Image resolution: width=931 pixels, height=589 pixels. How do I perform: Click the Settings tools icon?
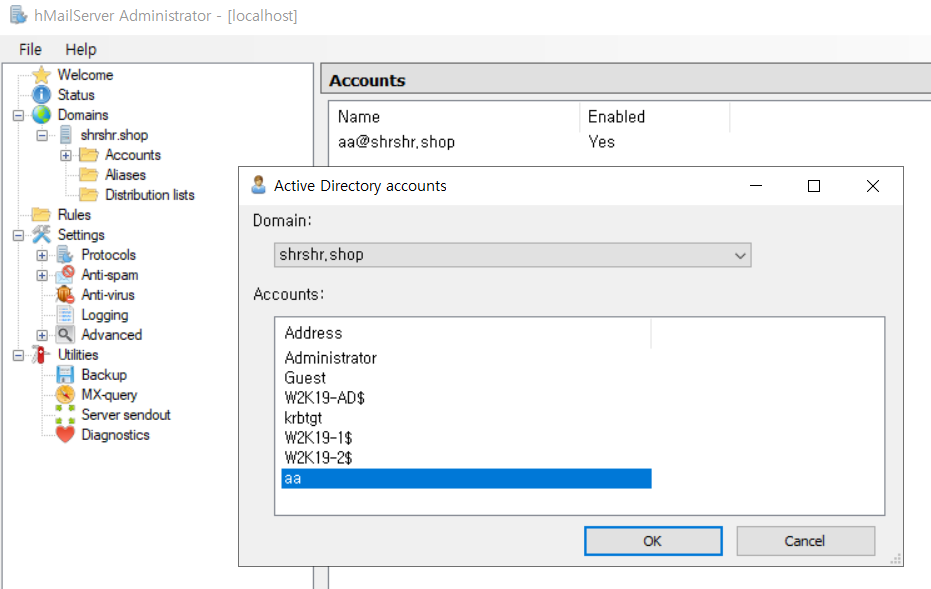tap(42, 235)
